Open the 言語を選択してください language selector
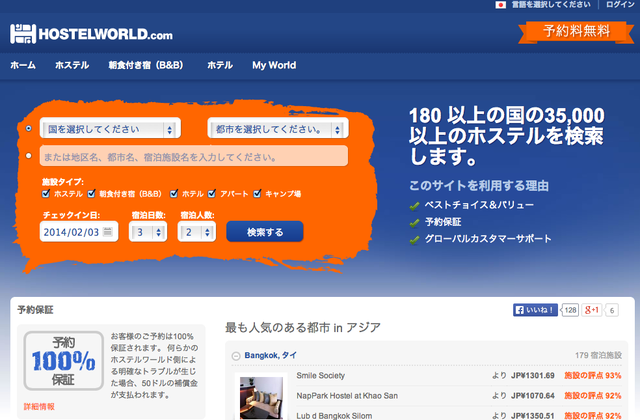Image resolution: width=640 pixels, height=420 pixels. (x=551, y=4)
